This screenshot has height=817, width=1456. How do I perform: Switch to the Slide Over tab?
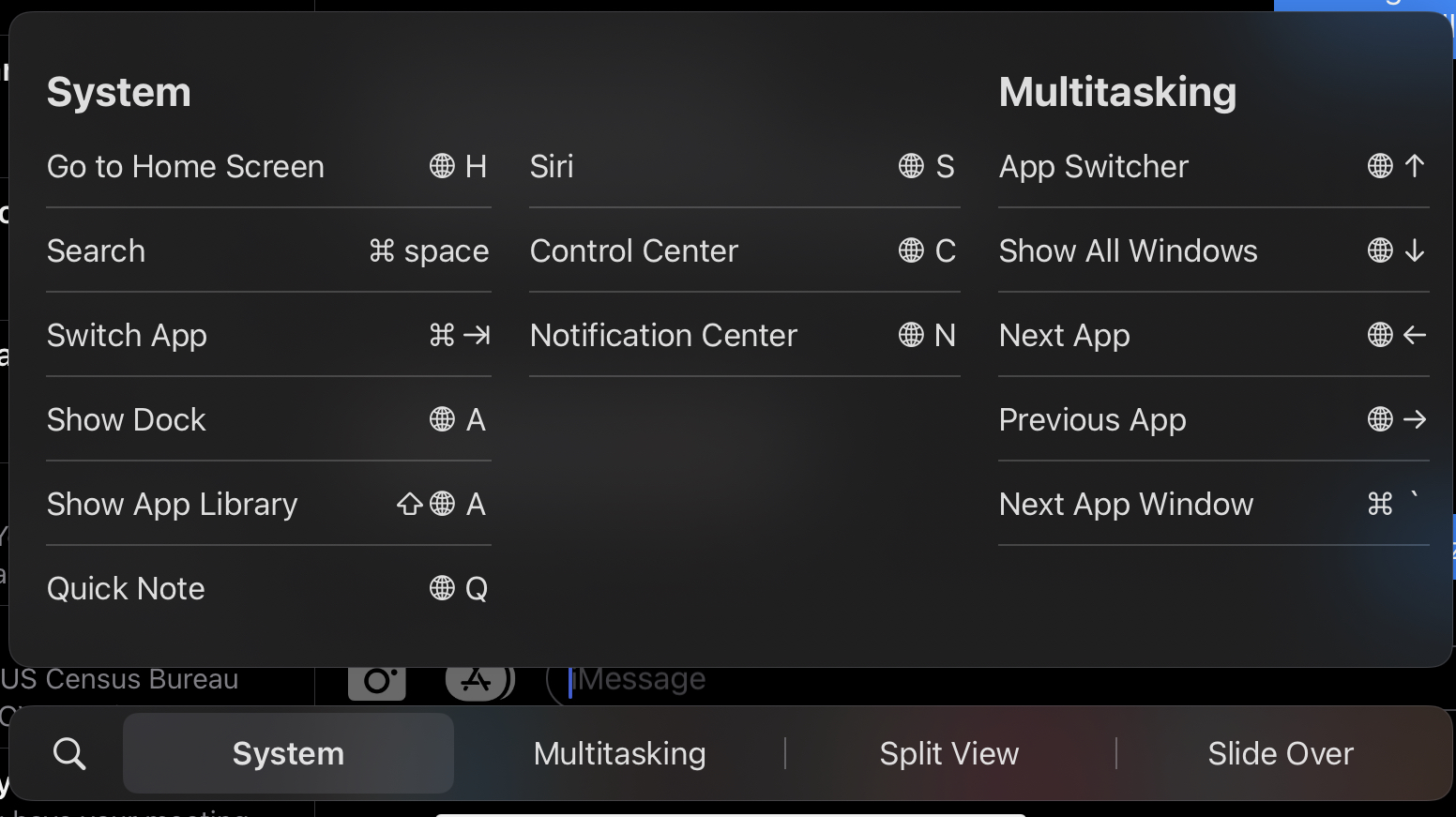point(1280,753)
